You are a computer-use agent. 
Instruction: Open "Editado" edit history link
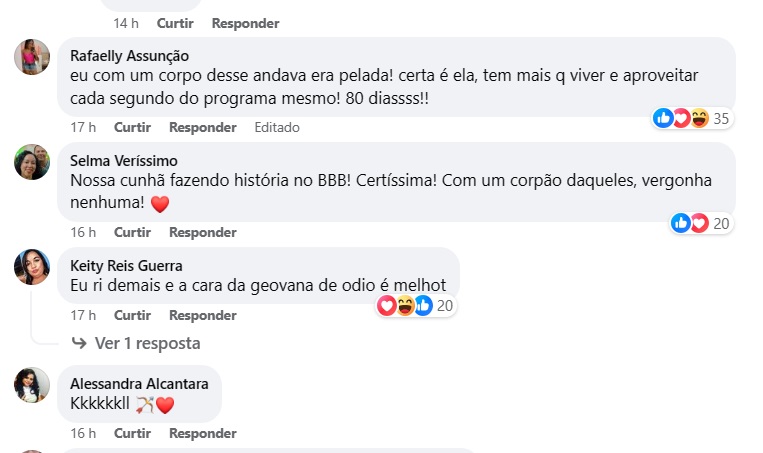pos(277,128)
